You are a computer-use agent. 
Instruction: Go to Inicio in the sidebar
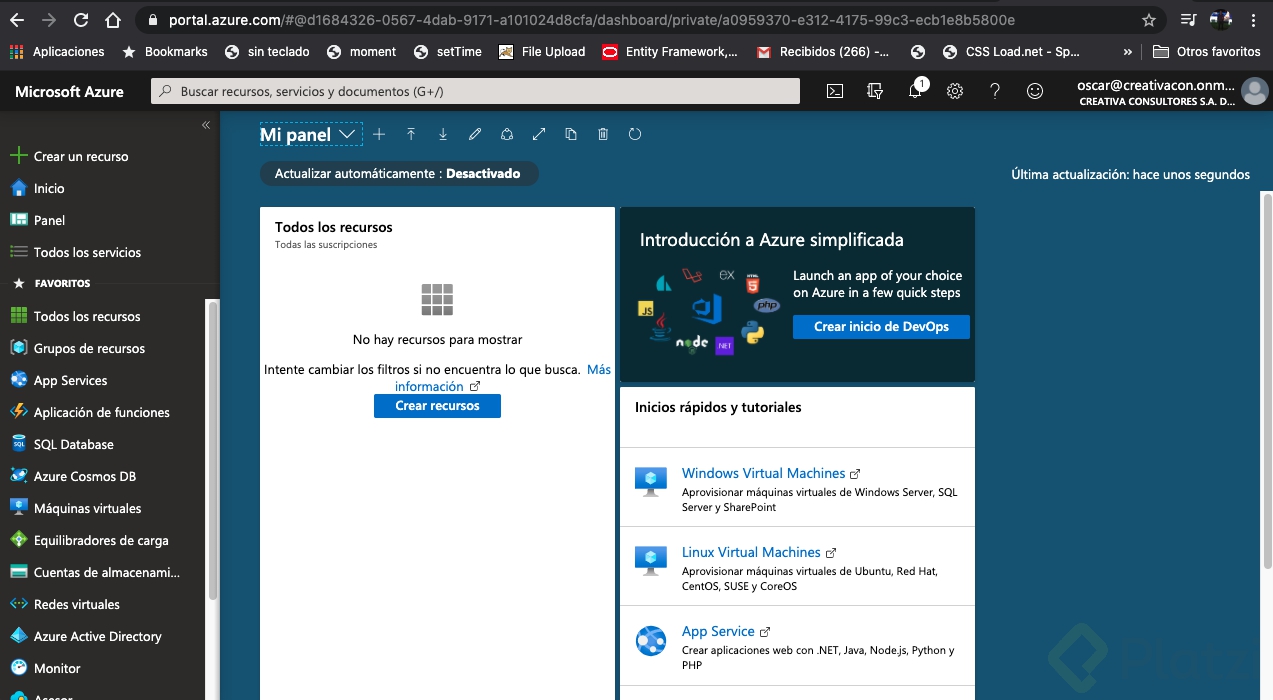[x=49, y=188]
